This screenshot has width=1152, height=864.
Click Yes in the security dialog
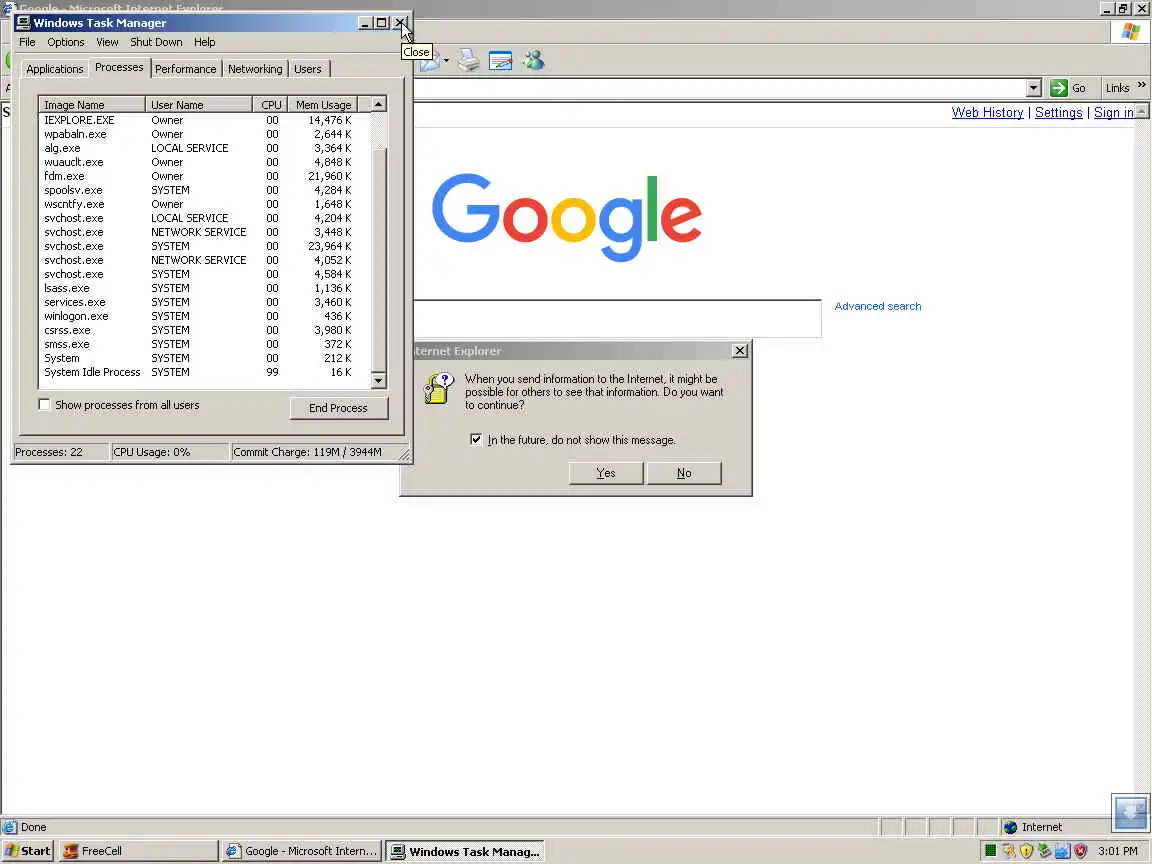pyautogui.click(x=606, y=472)
